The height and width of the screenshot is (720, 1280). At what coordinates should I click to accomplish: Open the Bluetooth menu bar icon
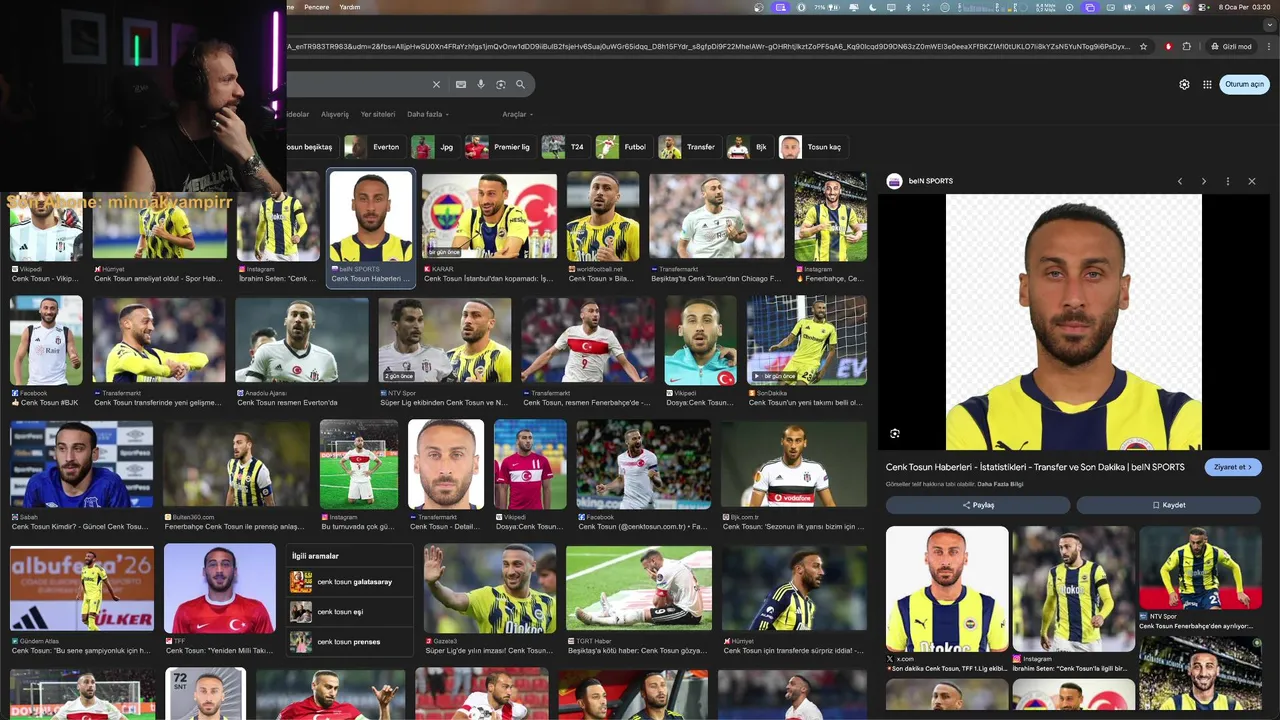(x=908, y=7)
